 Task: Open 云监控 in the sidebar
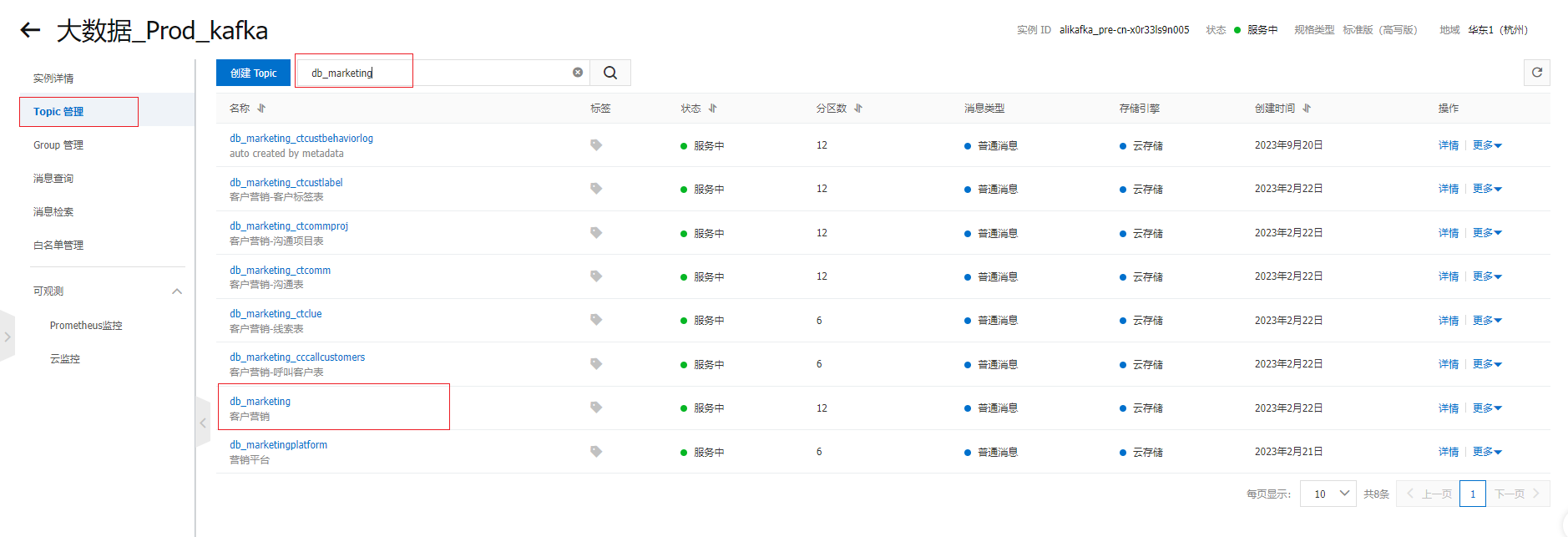click(x=65, y=359)
